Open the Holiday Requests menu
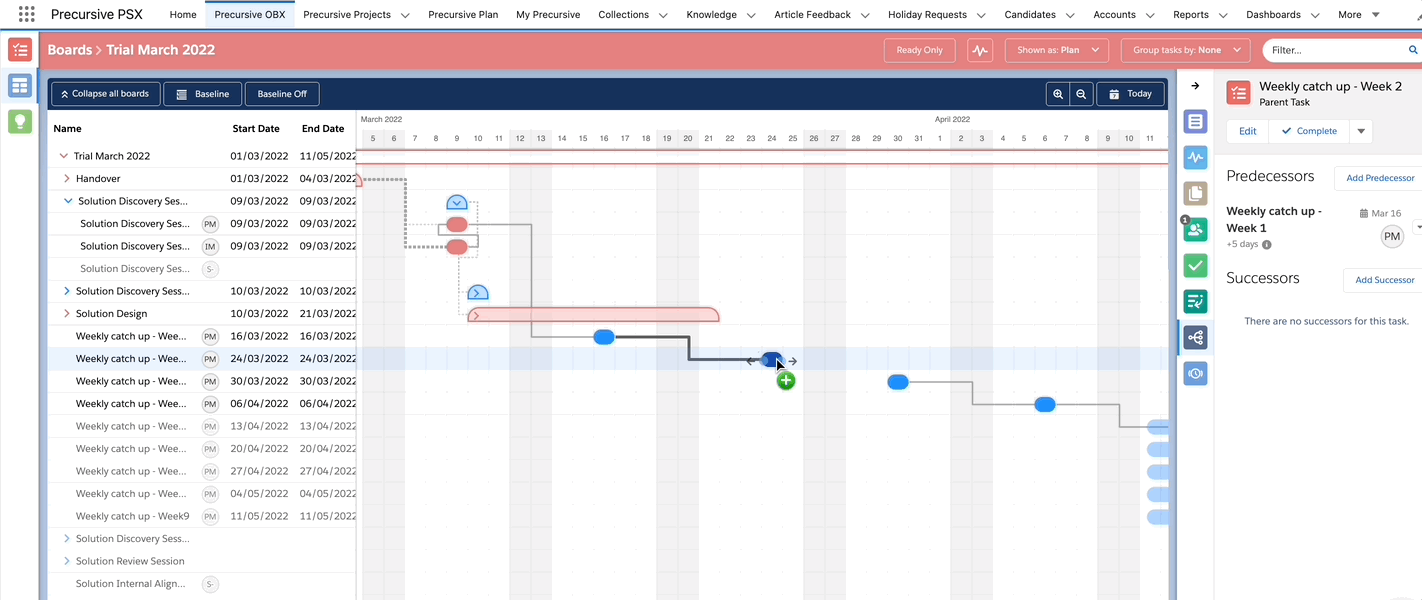This screenshot has height=600, width=1422. click(928, 14)
